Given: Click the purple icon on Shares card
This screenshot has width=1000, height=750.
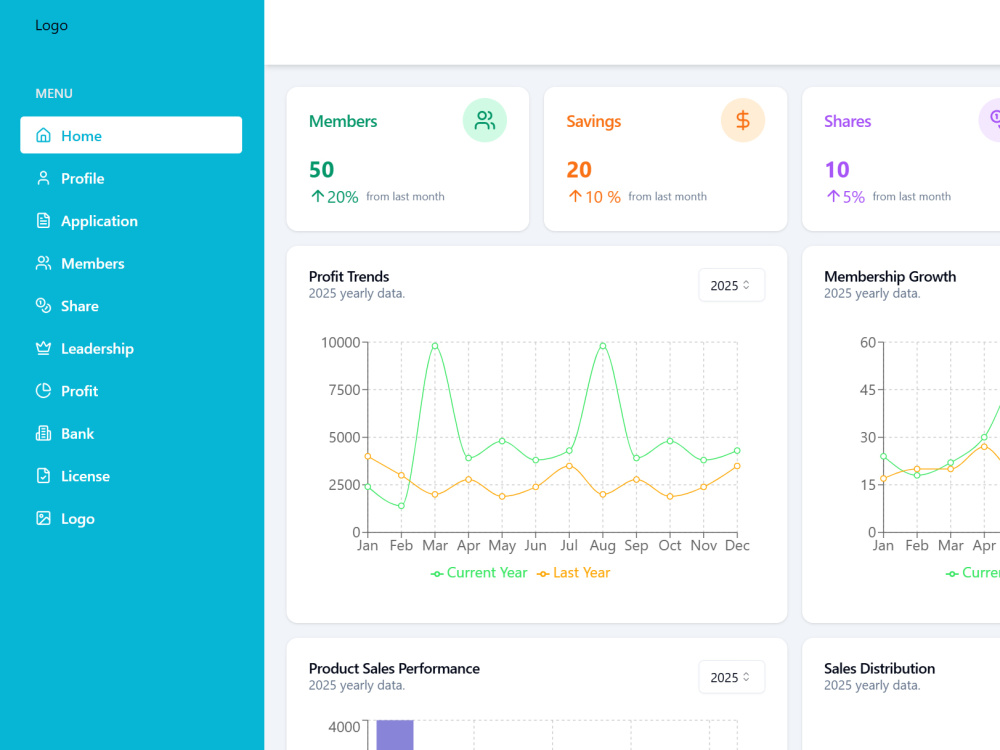Looking at the screenshot, I should pos(990,120).
